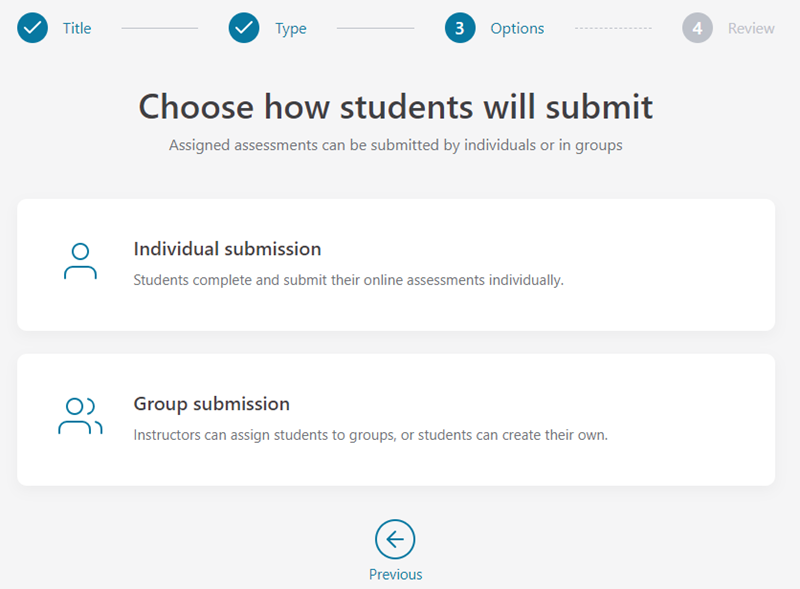This screenshot has height=589, width=800.
Task: Click the Type step checkmark icon
Action: point(244,28)
